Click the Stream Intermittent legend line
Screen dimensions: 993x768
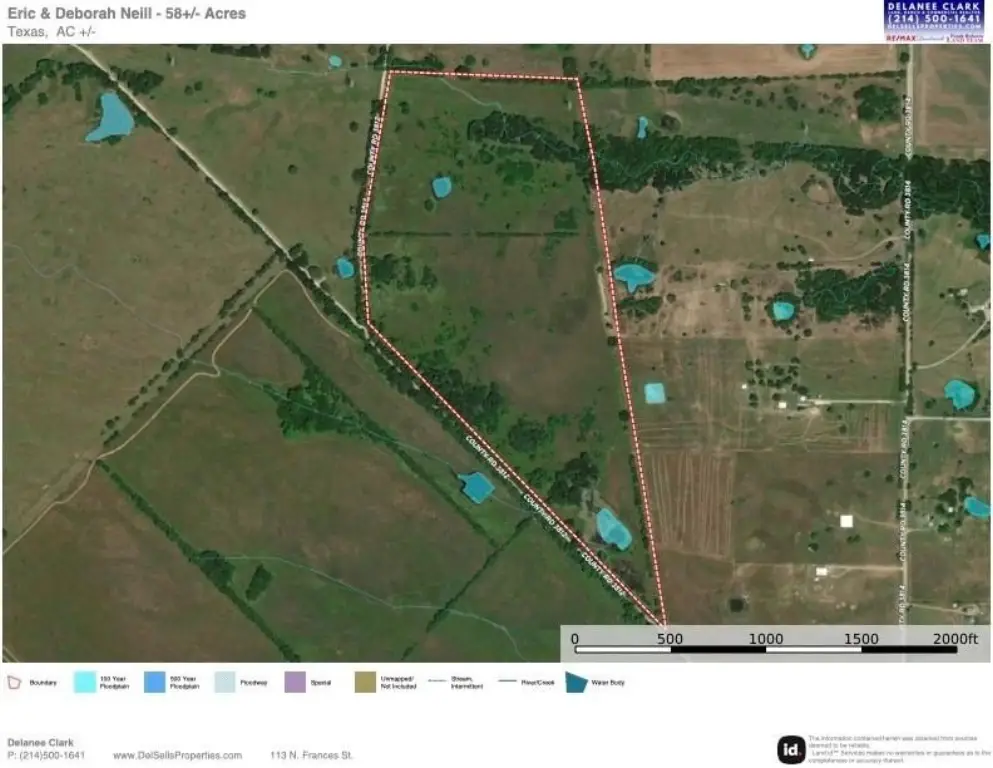coord(434,682)
